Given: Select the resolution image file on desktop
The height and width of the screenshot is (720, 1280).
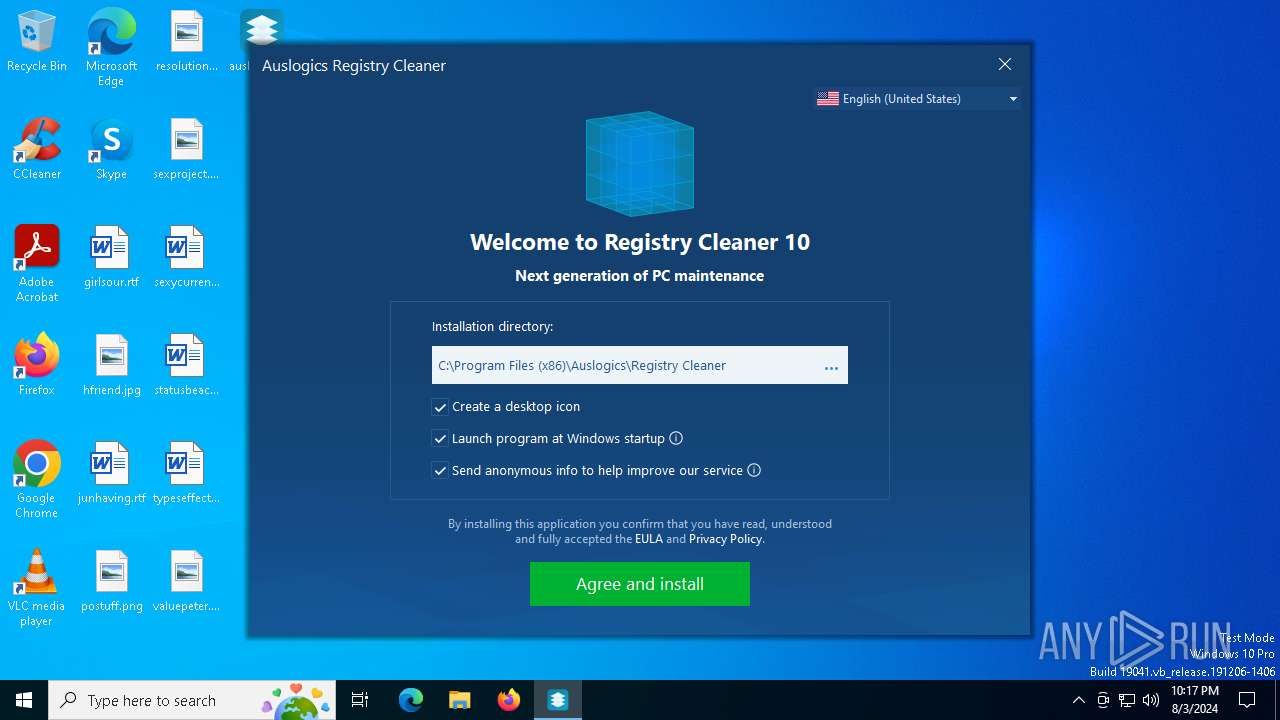Looking at the screenshot, I should coord(186,42).
